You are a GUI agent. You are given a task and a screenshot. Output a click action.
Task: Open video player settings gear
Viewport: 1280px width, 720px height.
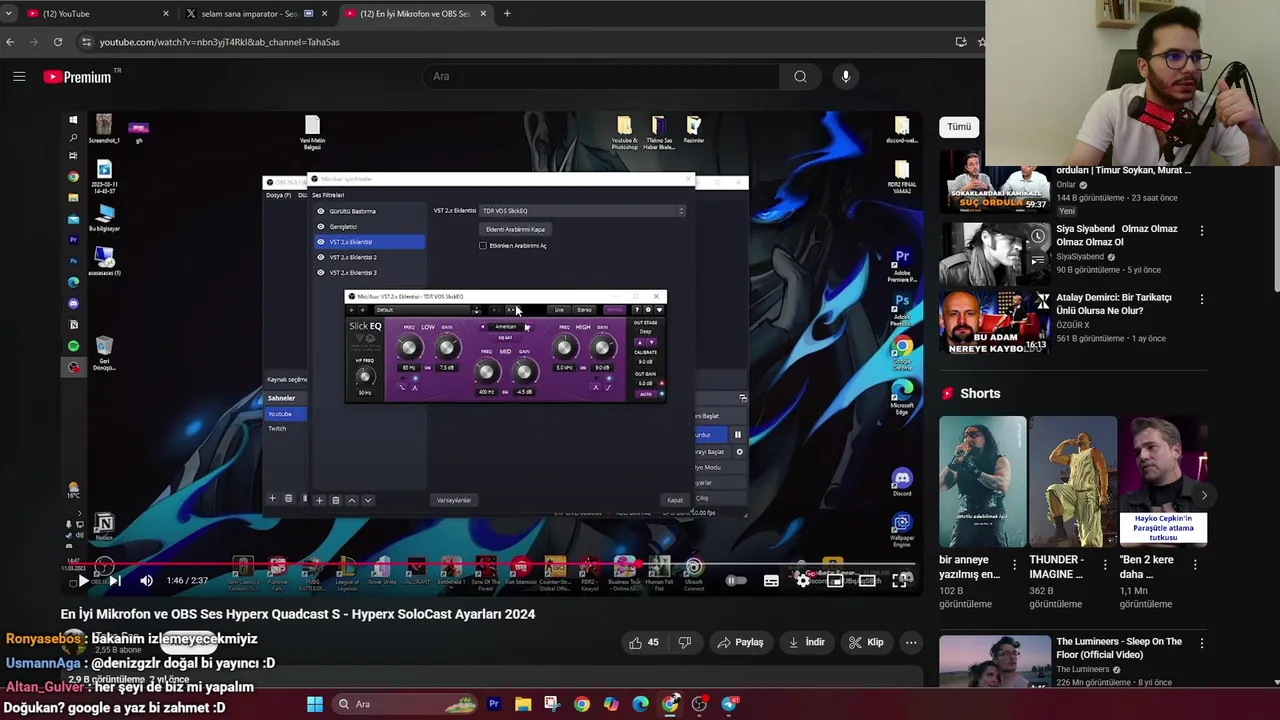[803, 580]
